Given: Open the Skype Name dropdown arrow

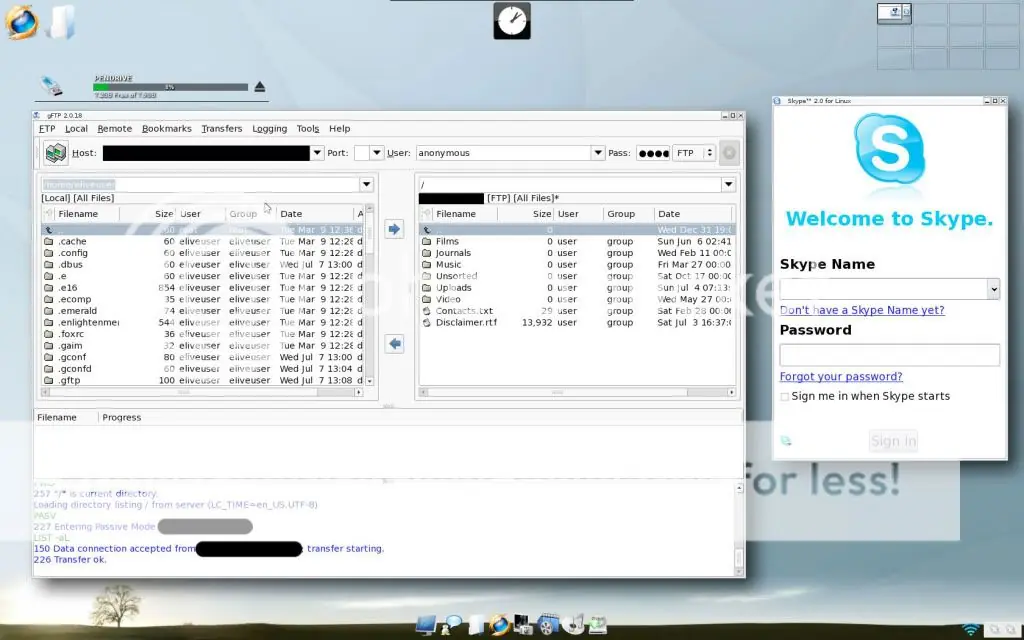Looking at the screenshot, I should (993, 289).
